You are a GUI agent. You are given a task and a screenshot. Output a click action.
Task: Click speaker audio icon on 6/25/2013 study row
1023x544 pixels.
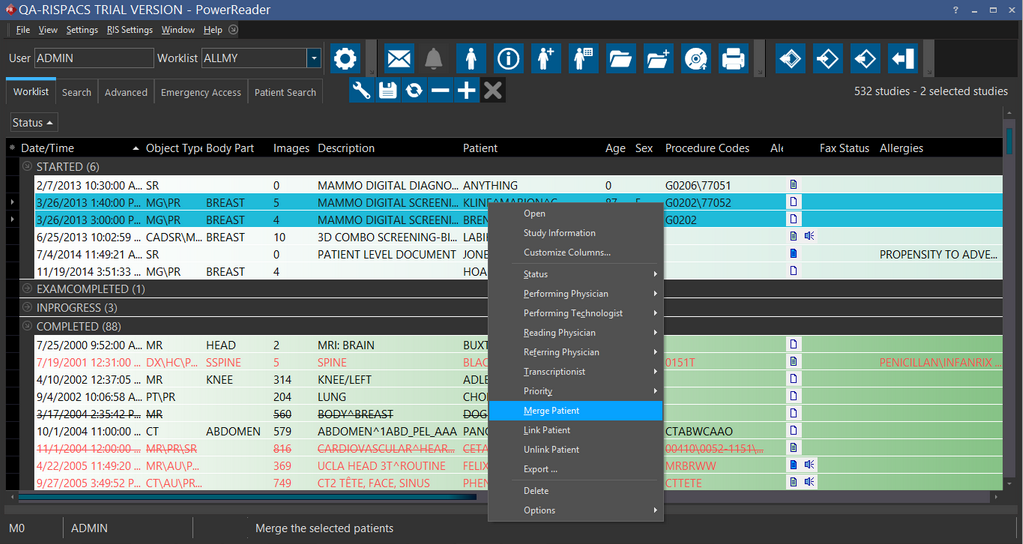tap(809, 237)
